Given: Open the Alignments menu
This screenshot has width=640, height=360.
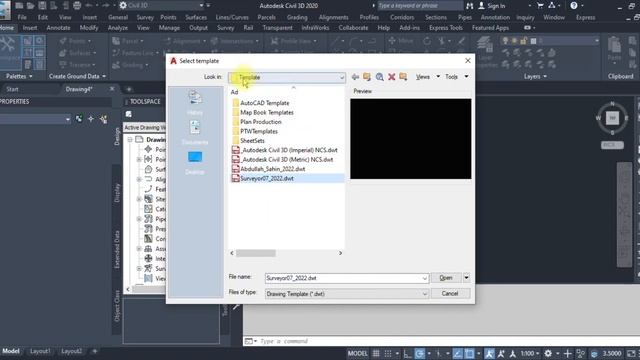Looking at the screenshot, I should tap(333, 17).
